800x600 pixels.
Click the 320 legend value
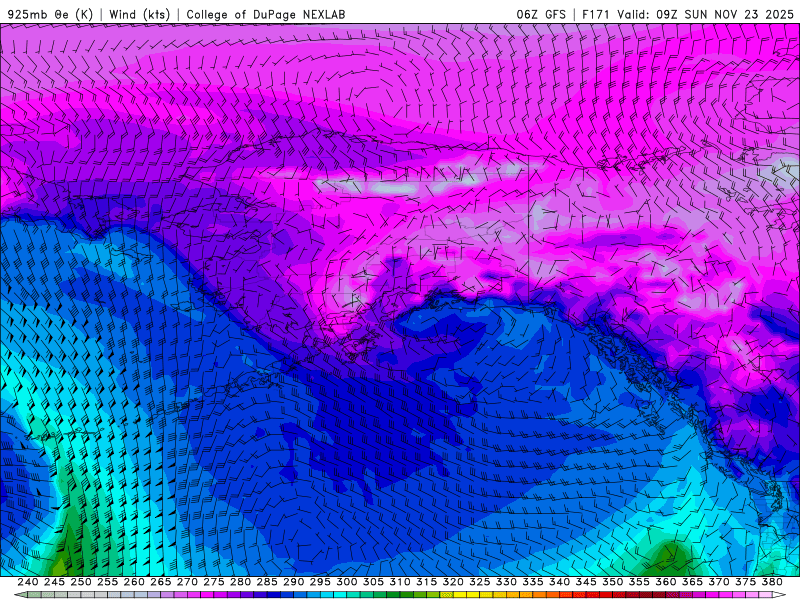[453, 582]
